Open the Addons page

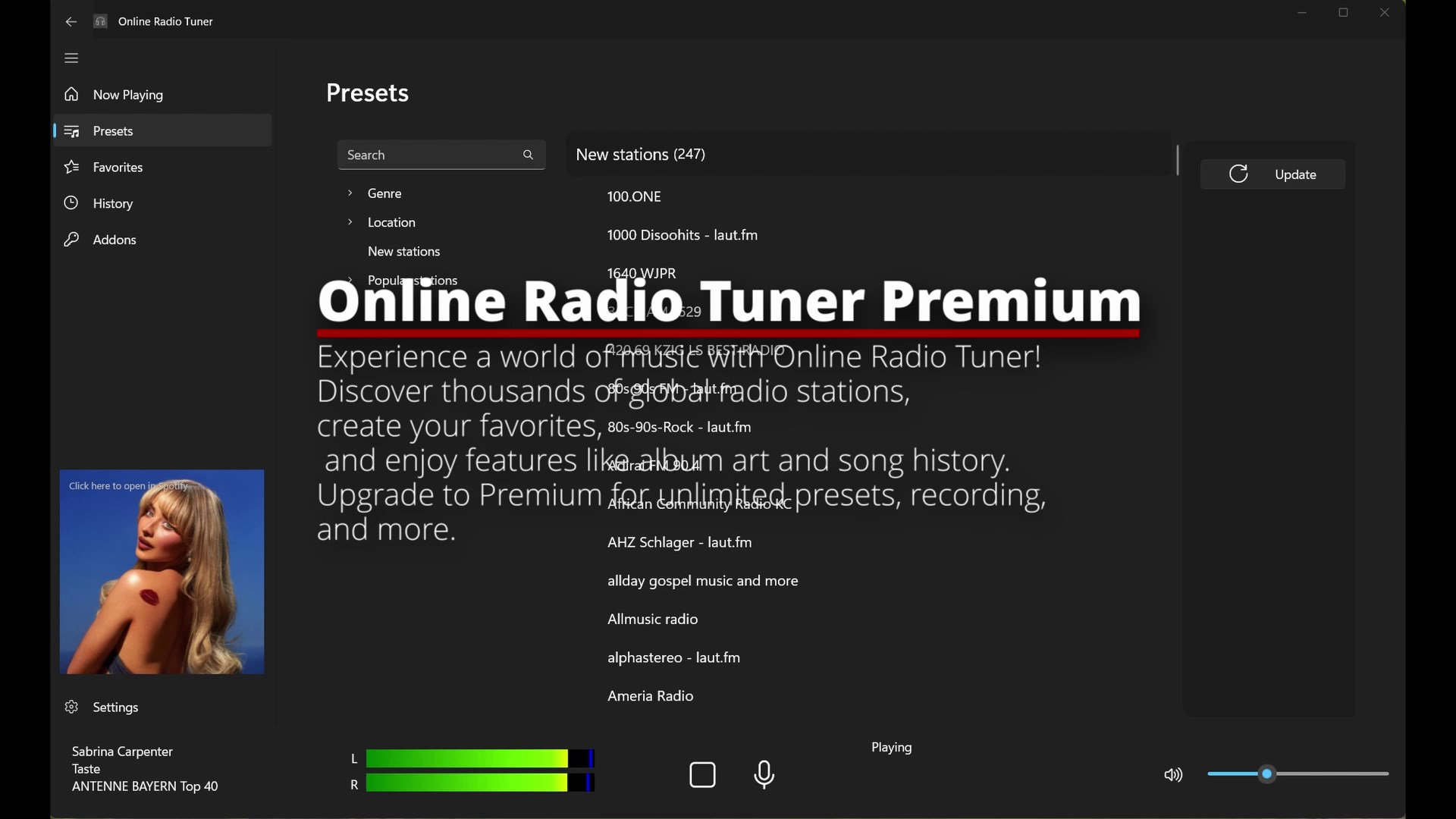point(114,240)
